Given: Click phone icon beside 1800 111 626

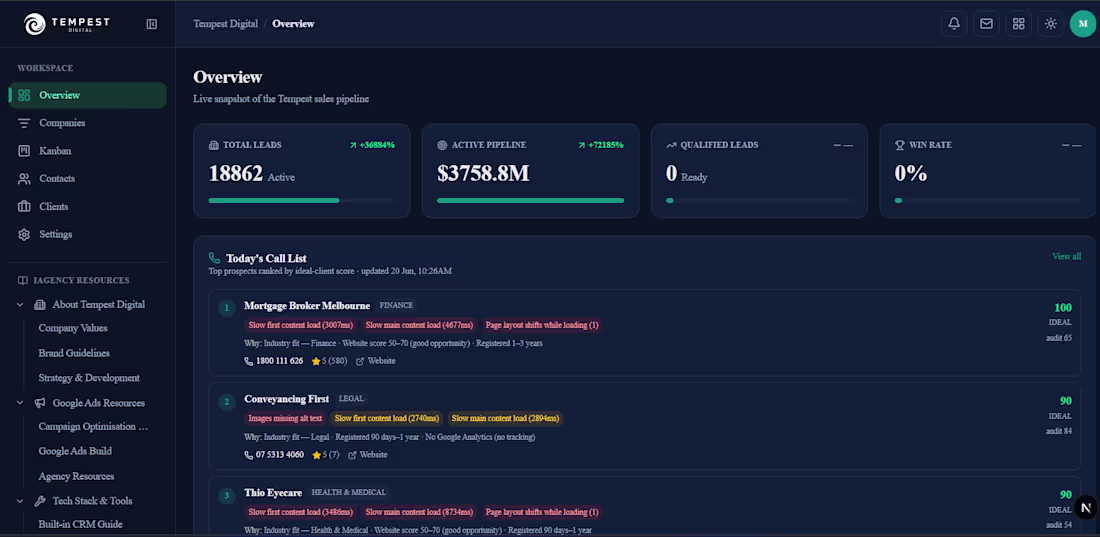Looking at the screenshot, I should tap(248, 361).
